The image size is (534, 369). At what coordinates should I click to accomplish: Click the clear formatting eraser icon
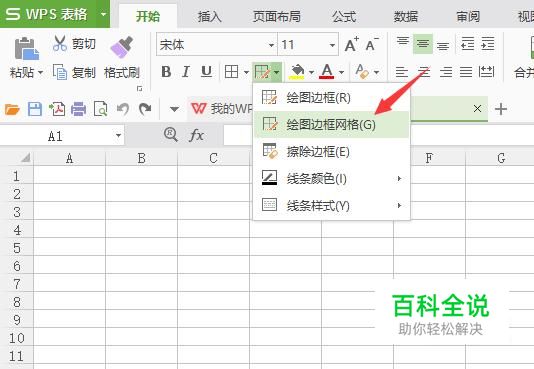(x=361, y=72)
